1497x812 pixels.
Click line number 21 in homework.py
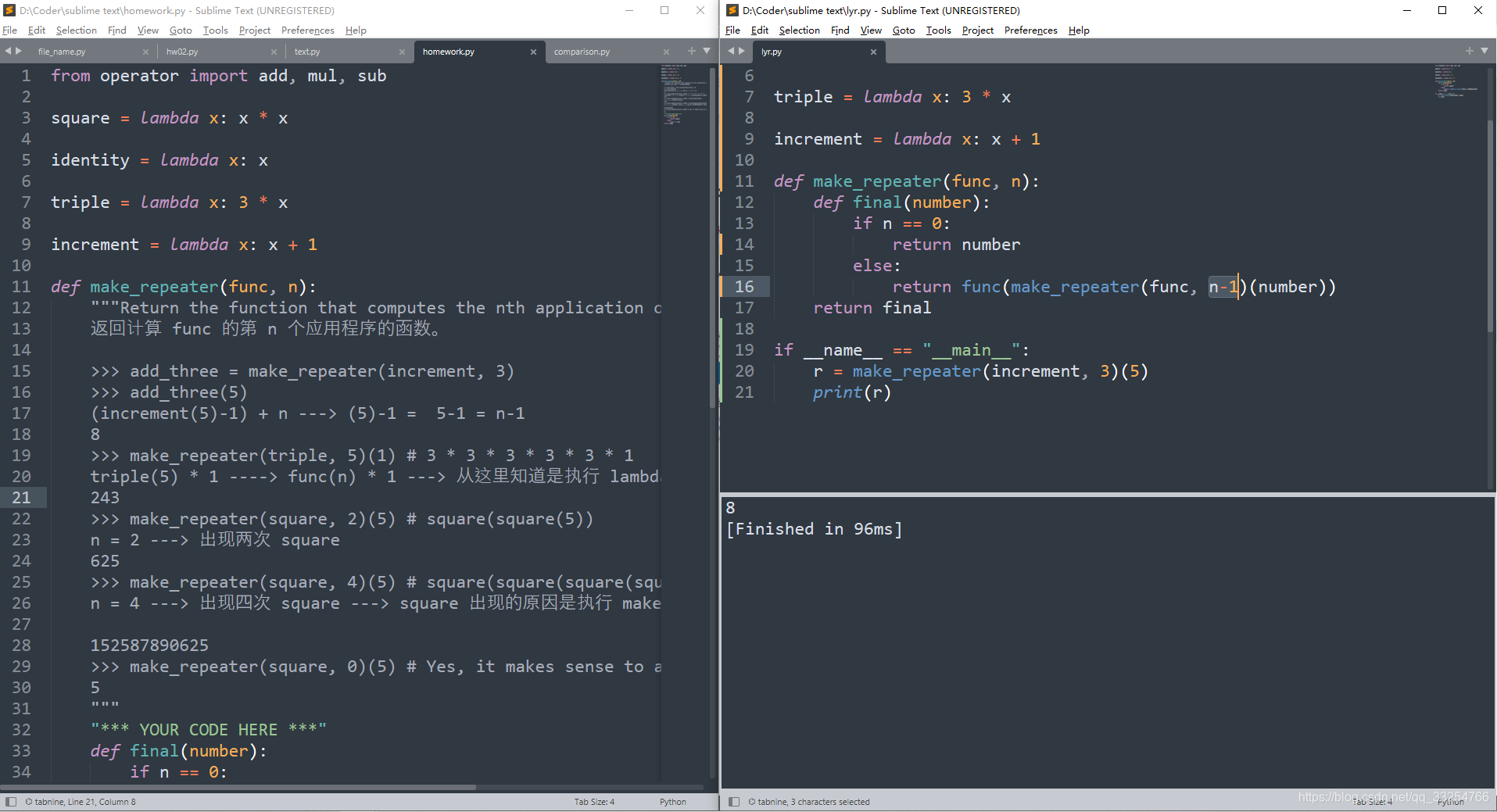click(x=22, y=498)
